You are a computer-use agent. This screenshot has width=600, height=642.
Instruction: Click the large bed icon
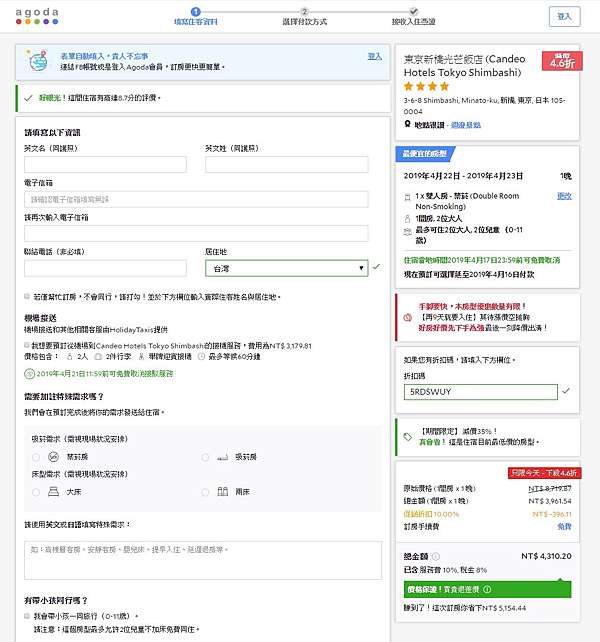tap(54, 491)
